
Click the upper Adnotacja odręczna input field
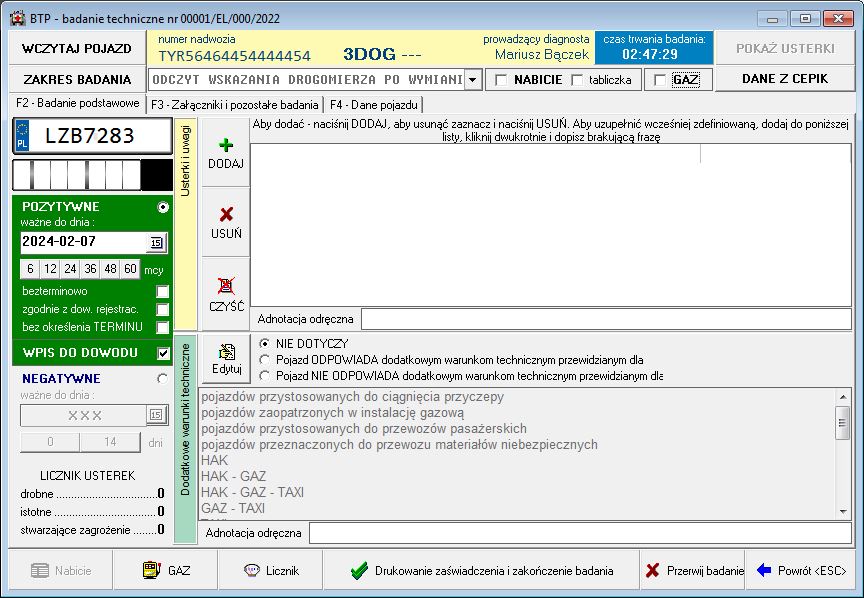pyautogui.click(x=606, y=319)
